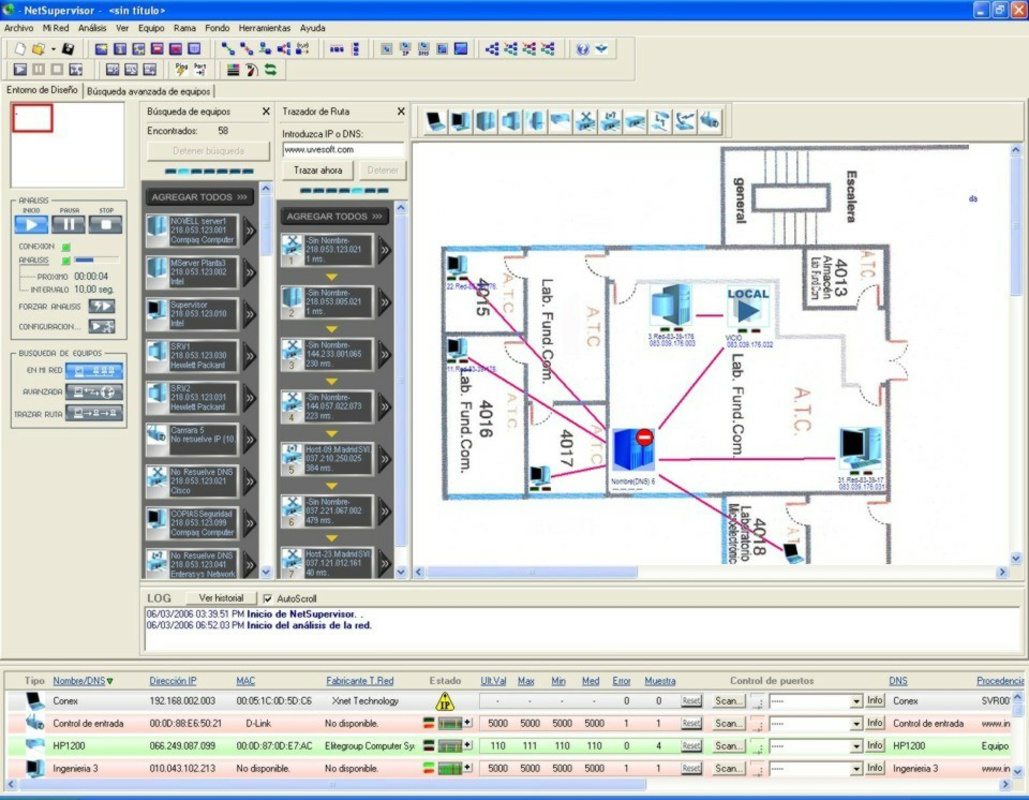The height and width of the screenshot is (800, 1029).
Task: Switch to Búsqueda avanzada de equipos tab
Action: point(149,91)
